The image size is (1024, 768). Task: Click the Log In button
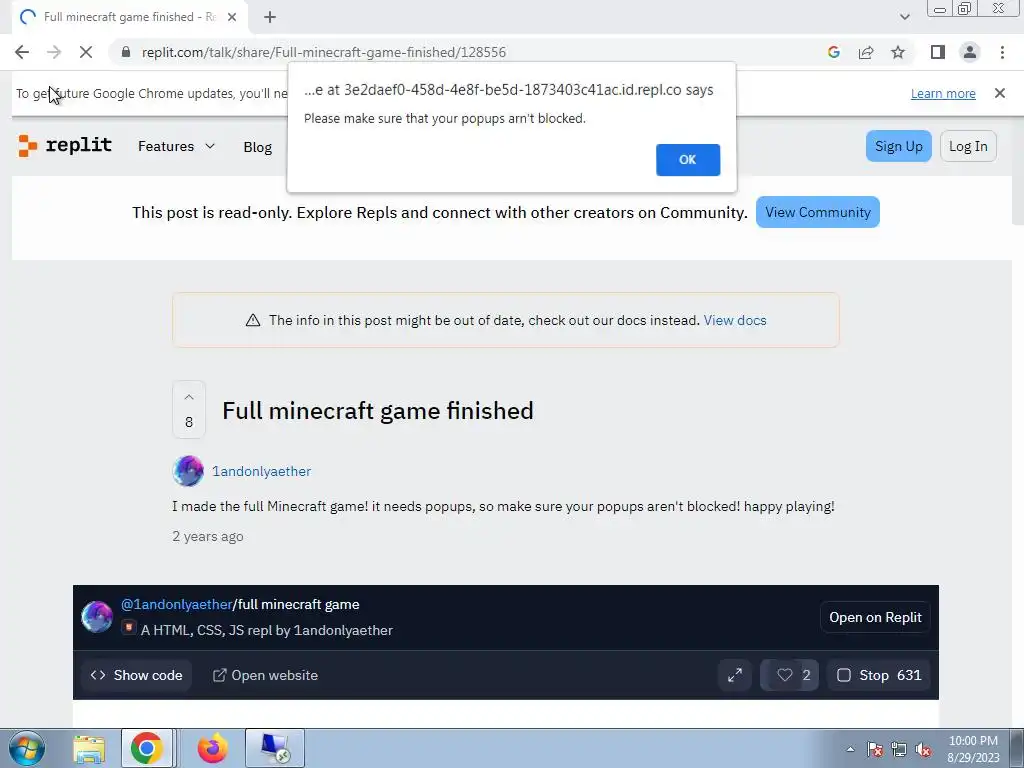pos(968,146)
